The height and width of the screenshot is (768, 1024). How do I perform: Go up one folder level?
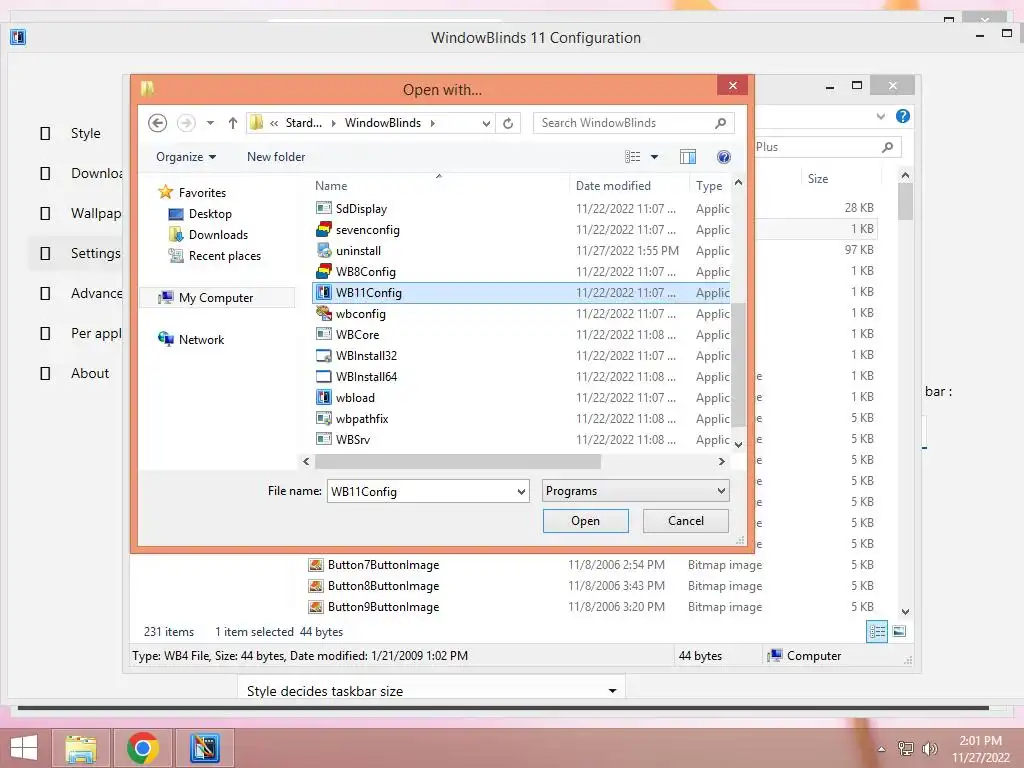[232, 123]
